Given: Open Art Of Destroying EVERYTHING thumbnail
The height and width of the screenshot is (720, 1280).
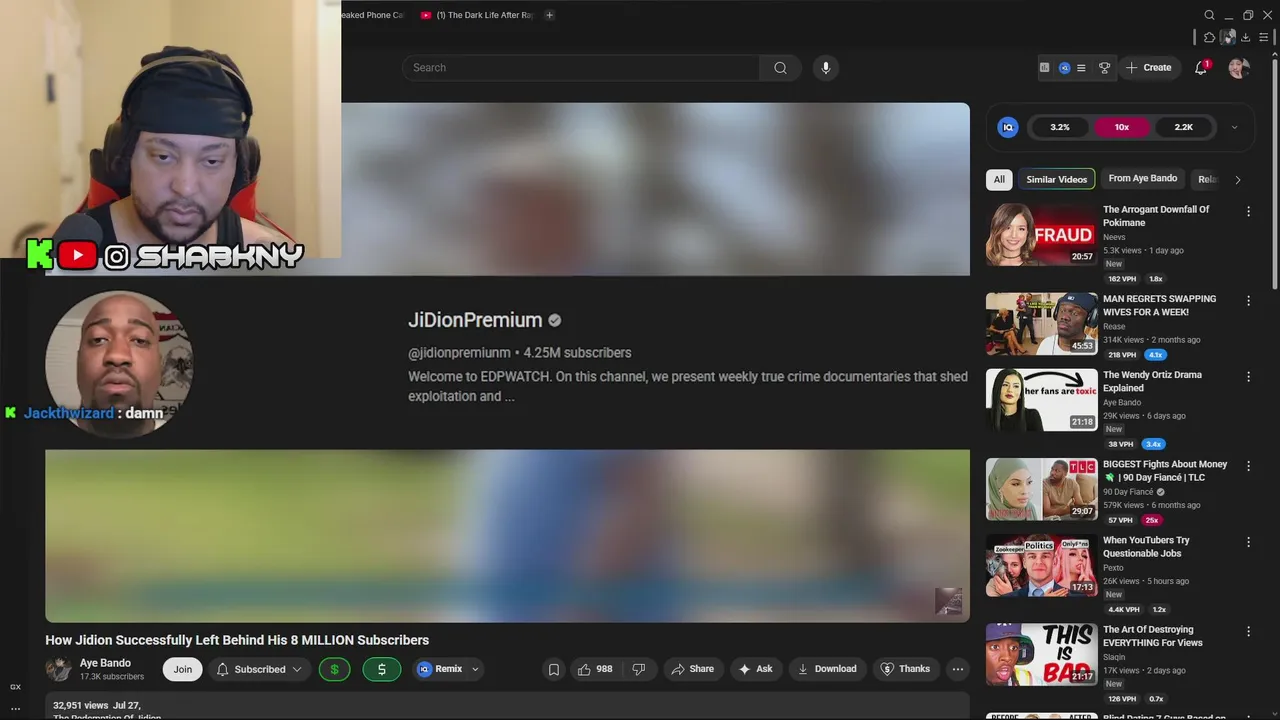Looking at the screenshot, I should tap(1041, 655).
